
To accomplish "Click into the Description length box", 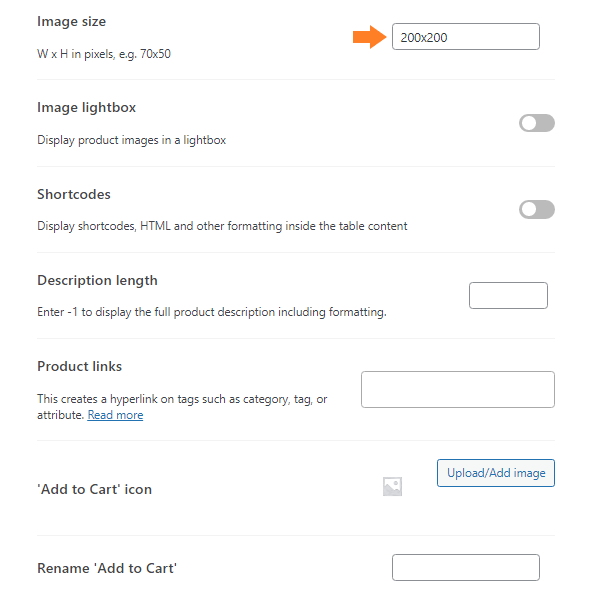I will [x=508, y=296].
